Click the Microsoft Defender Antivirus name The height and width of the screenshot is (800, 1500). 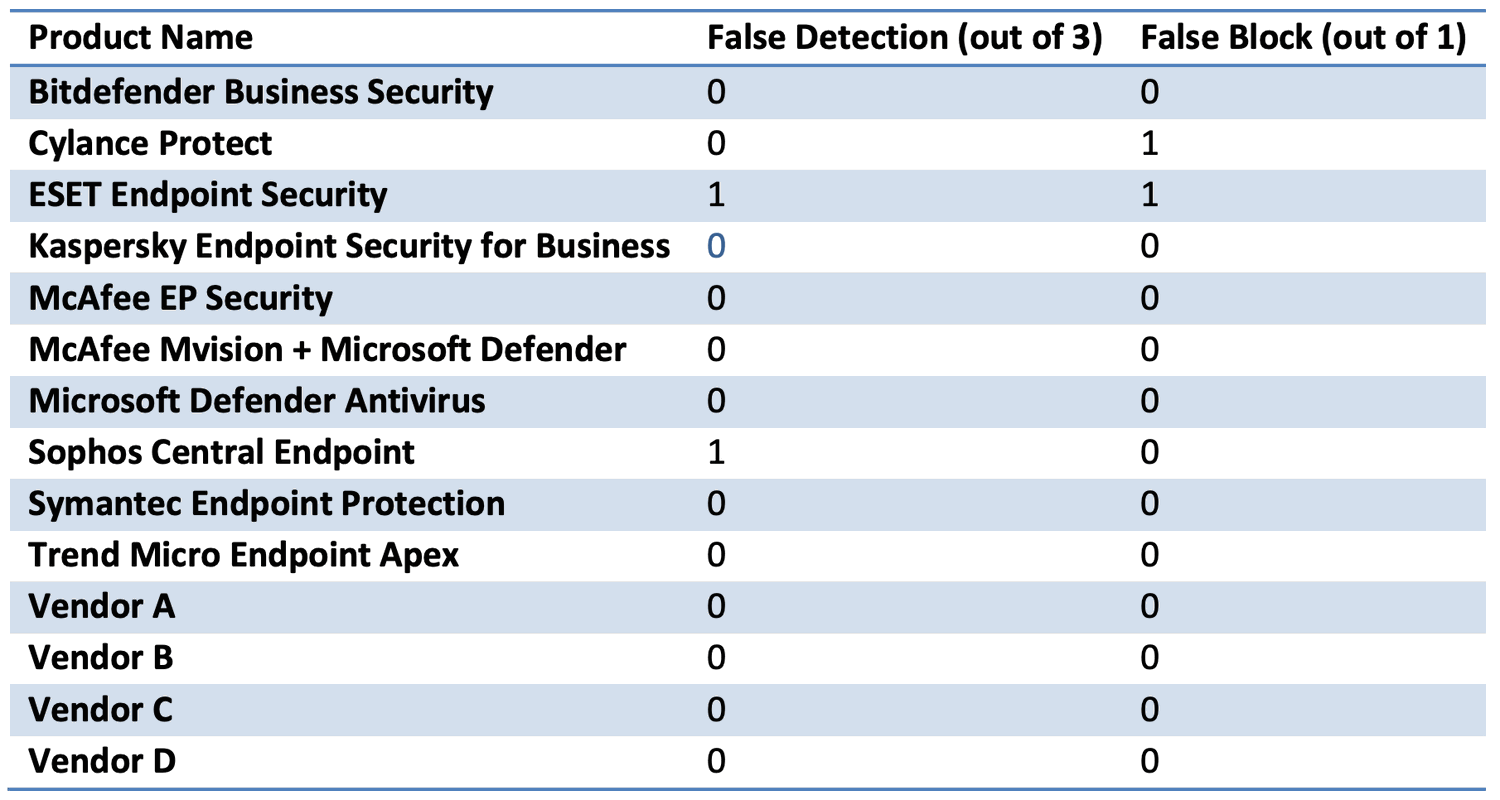pos(257,401)
